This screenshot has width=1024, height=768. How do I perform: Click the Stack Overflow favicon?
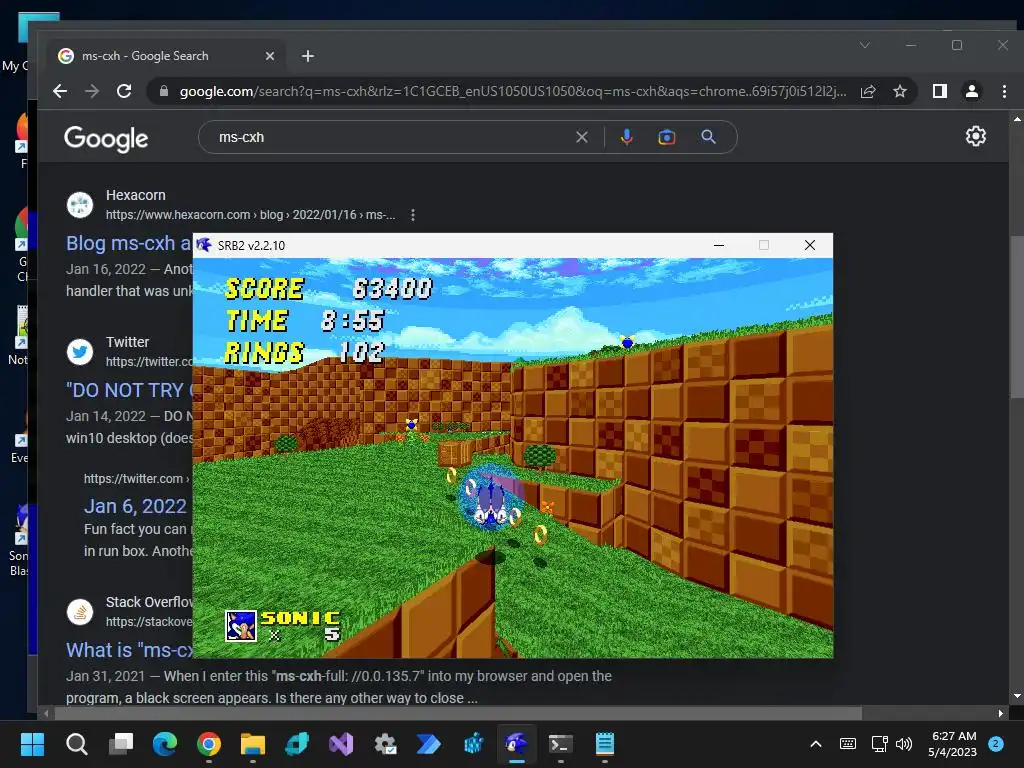(80, 612)
